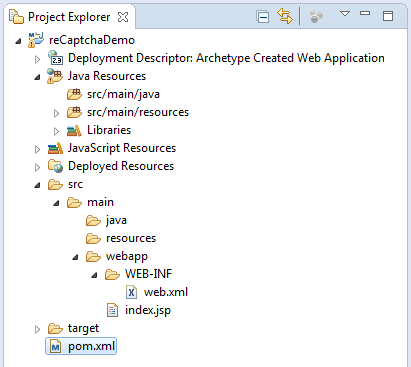Collapse the Java Resources node

click(x=37, y=77)
